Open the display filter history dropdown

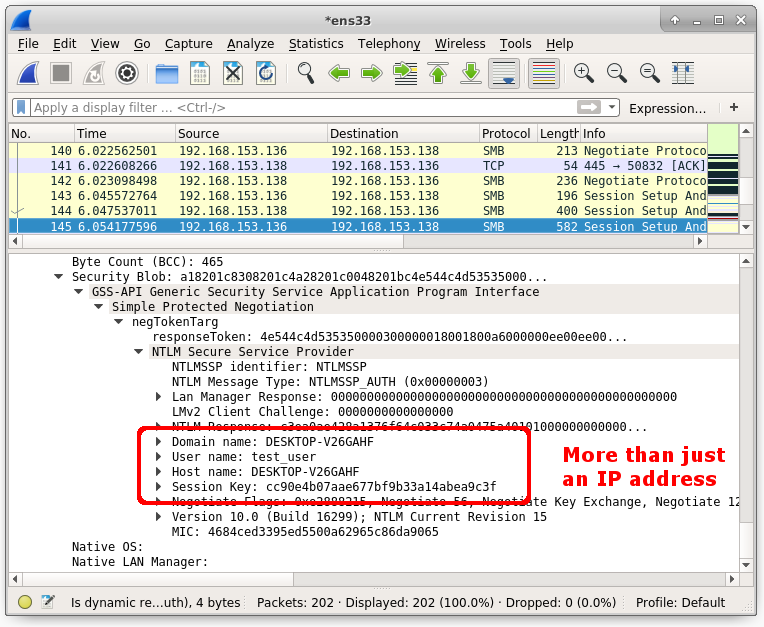pos(611,108)
